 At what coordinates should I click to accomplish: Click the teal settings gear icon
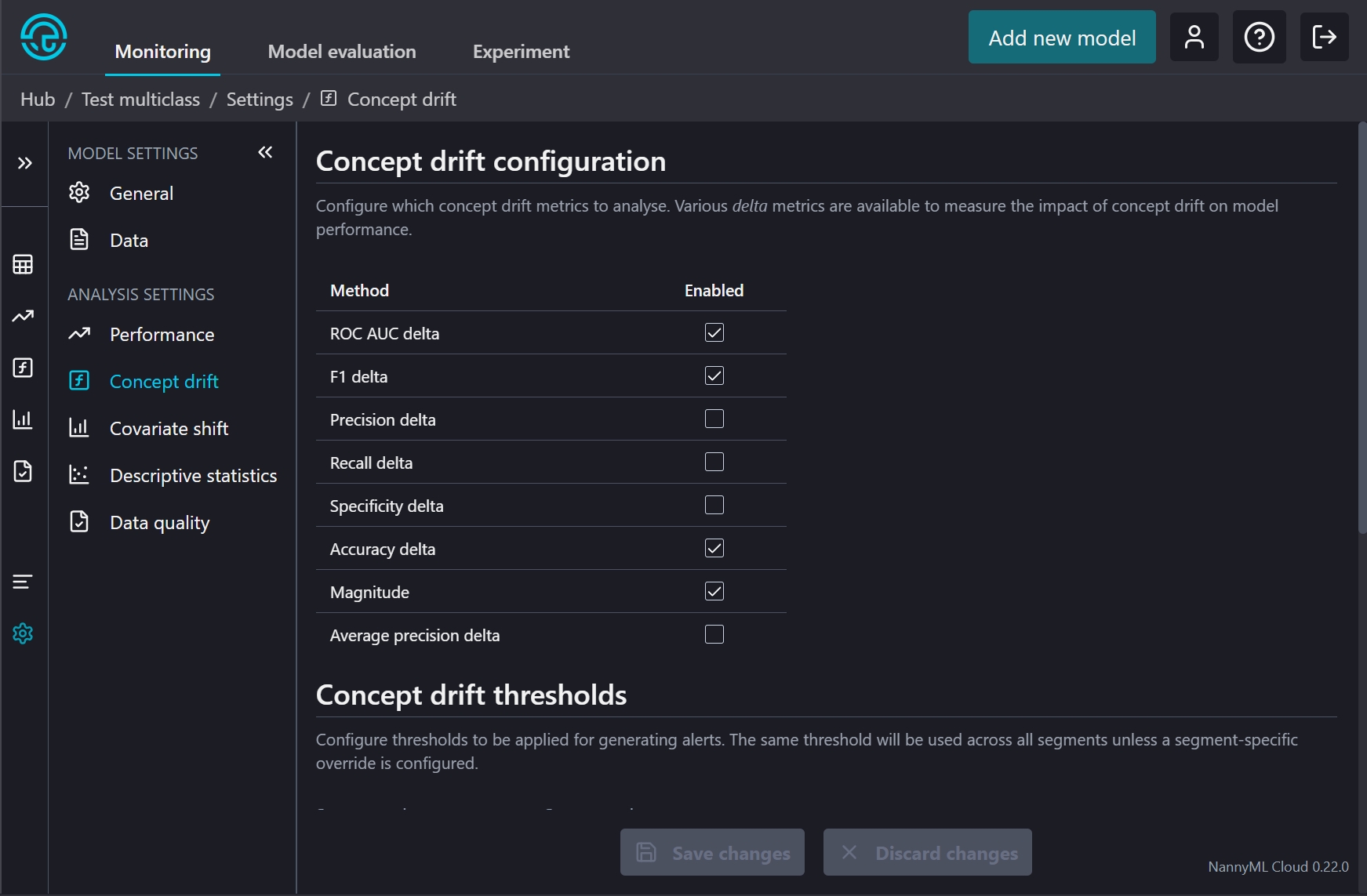coord(23,633)
